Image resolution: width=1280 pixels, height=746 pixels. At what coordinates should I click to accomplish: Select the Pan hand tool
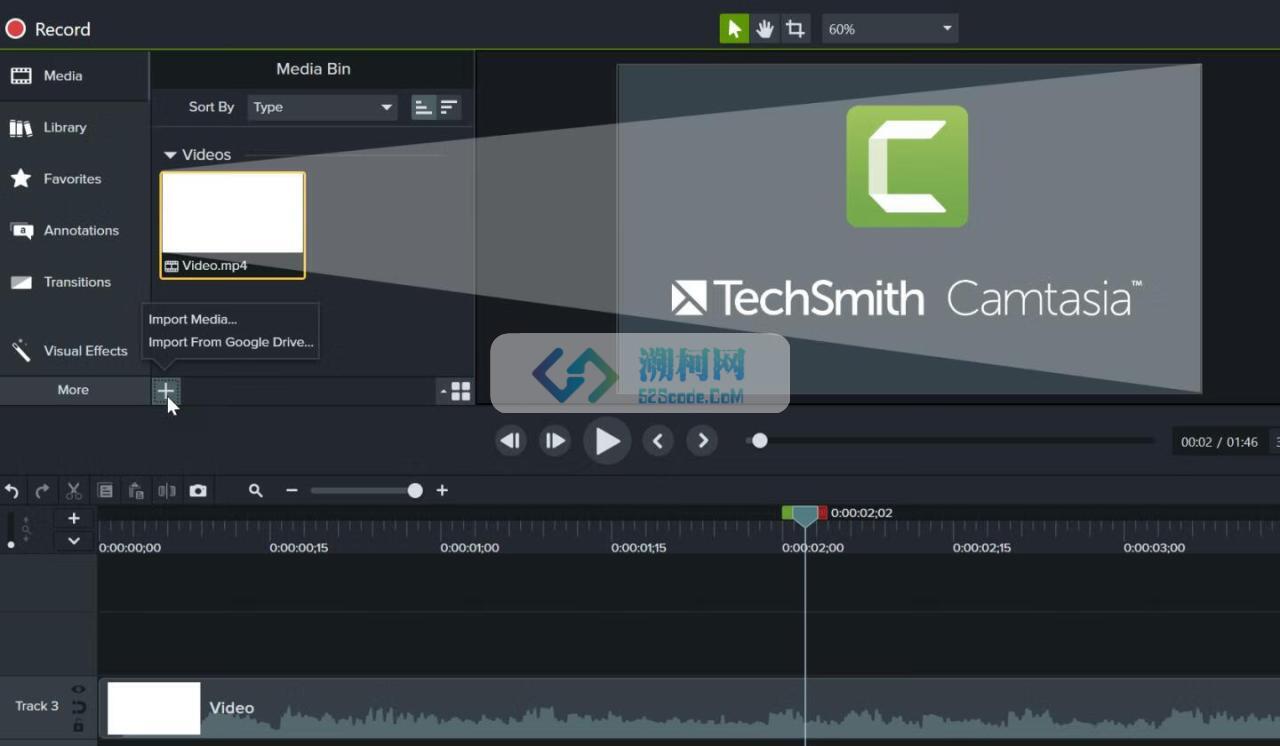765,29
